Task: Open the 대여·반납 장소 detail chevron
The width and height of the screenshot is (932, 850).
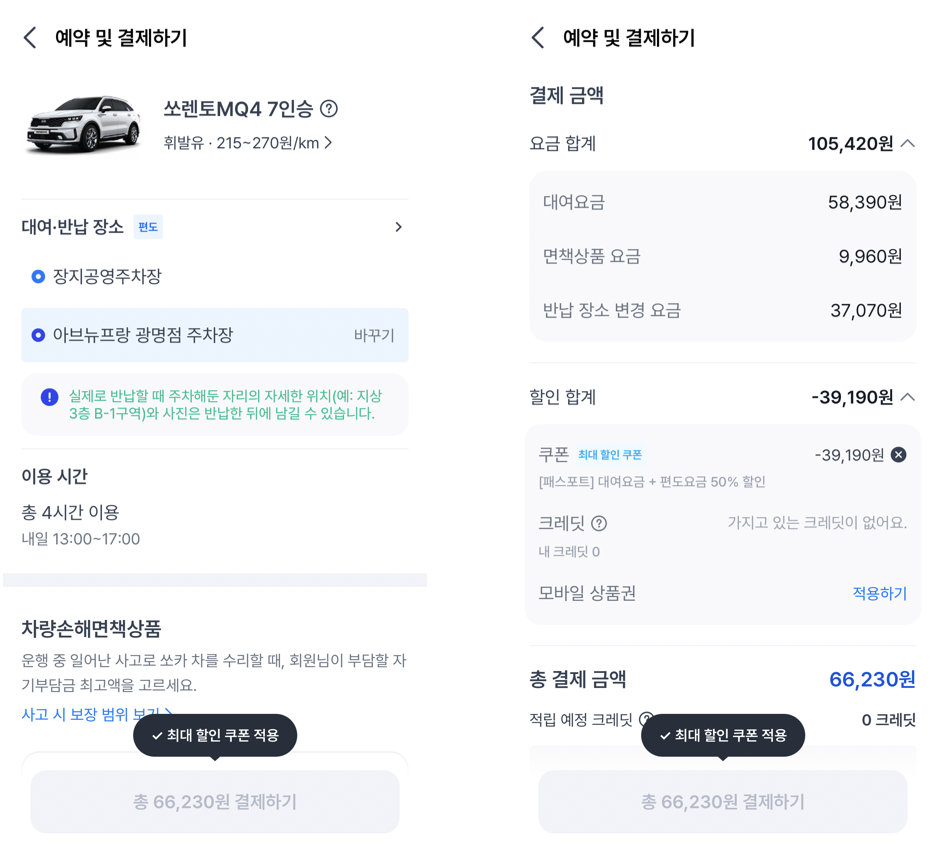Action: pyautogui.click(x=399, y=227)
